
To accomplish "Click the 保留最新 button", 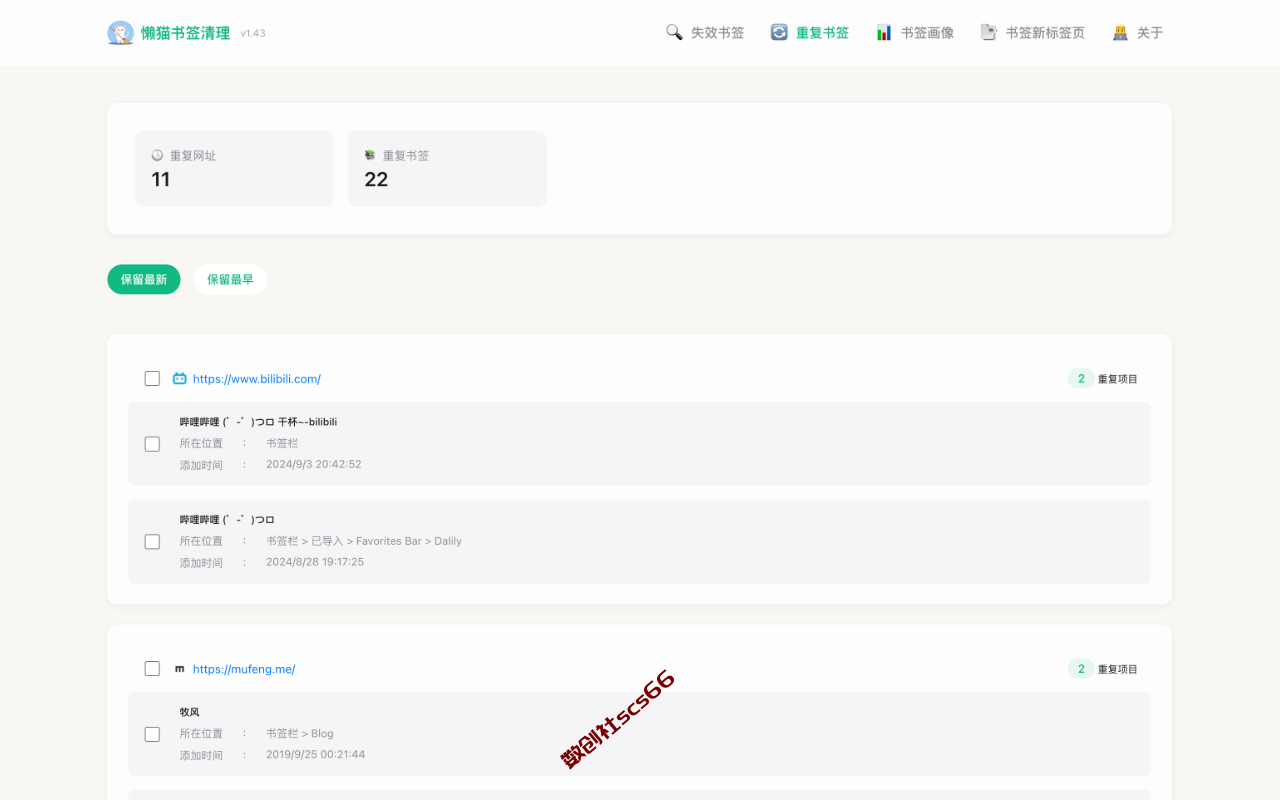I will click(144, 279).
